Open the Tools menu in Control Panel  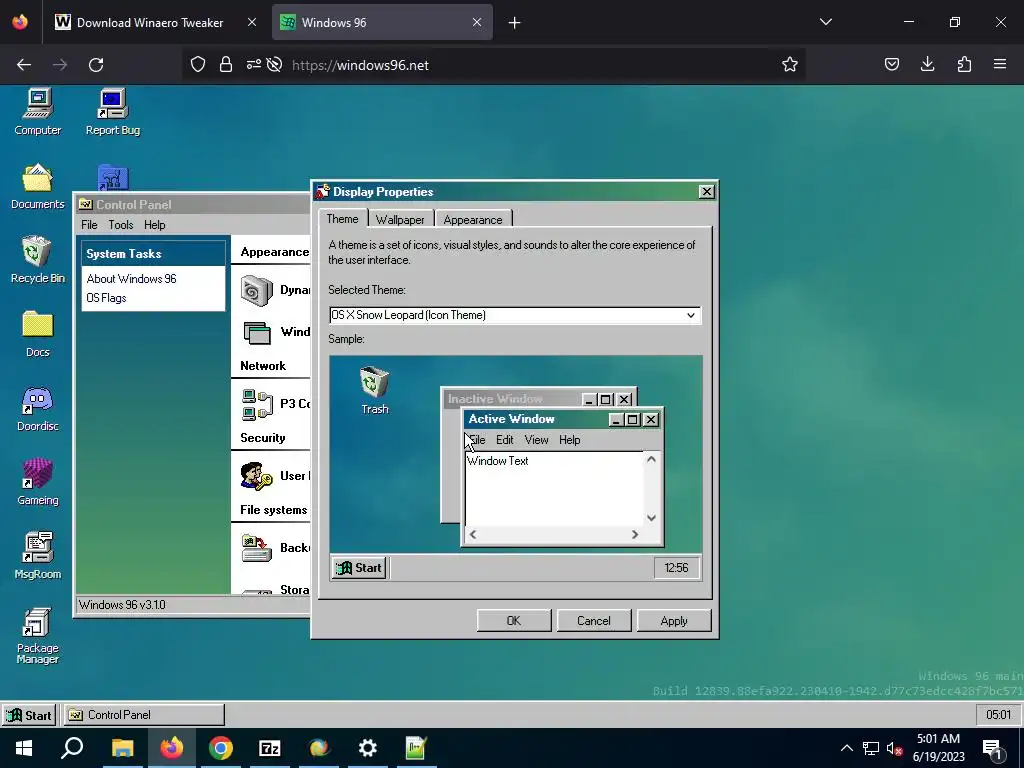(x=121, y=225)
